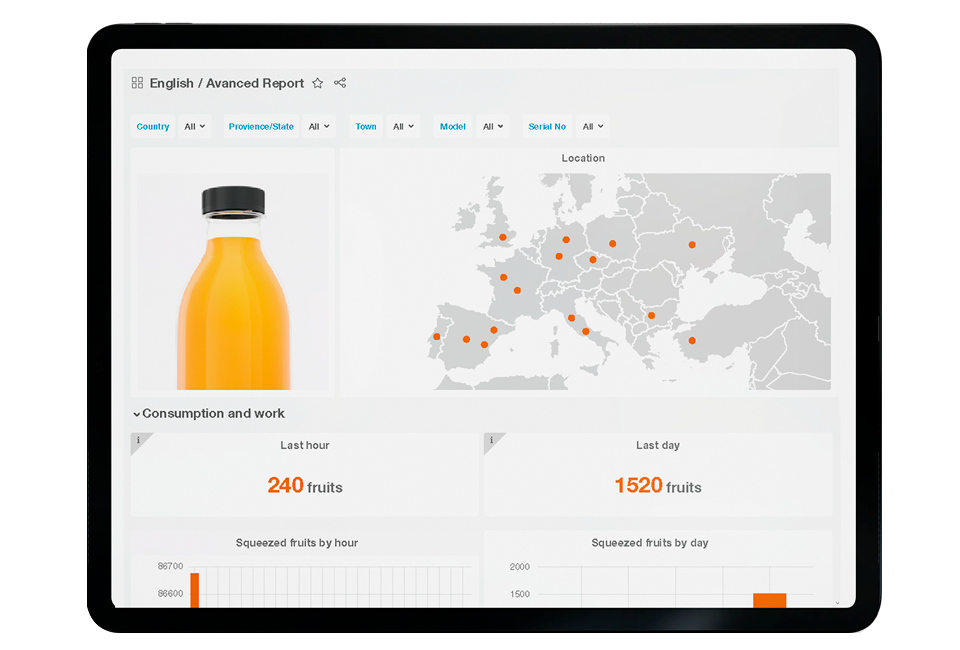960x650 pixels.
Task: Click the orange bar in the daily chart
Action: coord(770,600)
